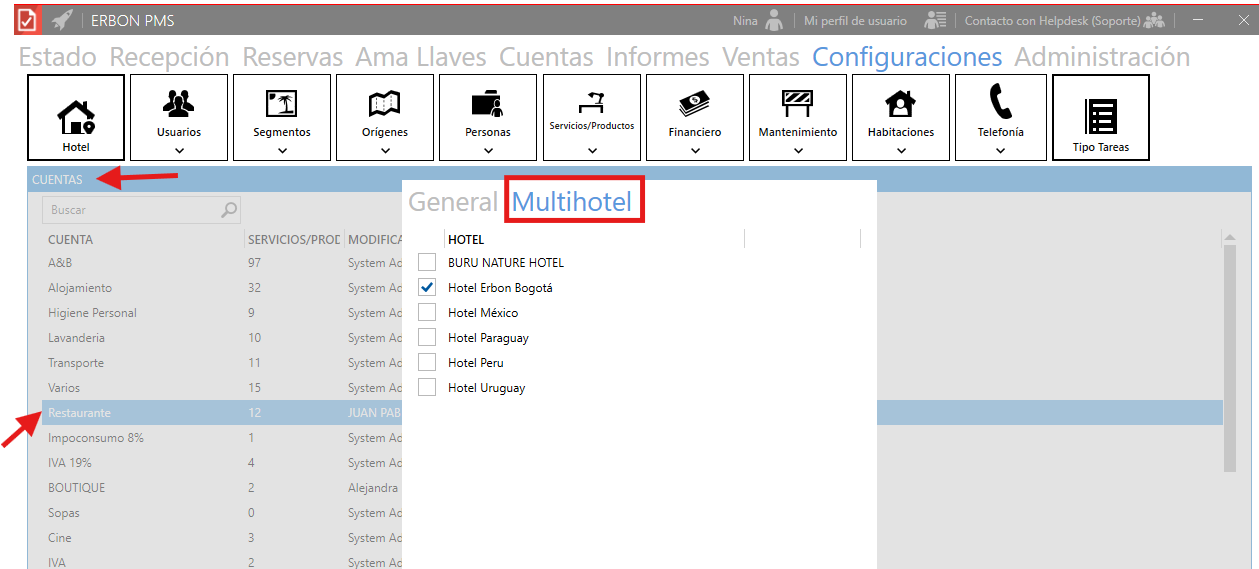1259x569 pixels.
Task: Click the Usuarios people icon
Action: [179, 103]
